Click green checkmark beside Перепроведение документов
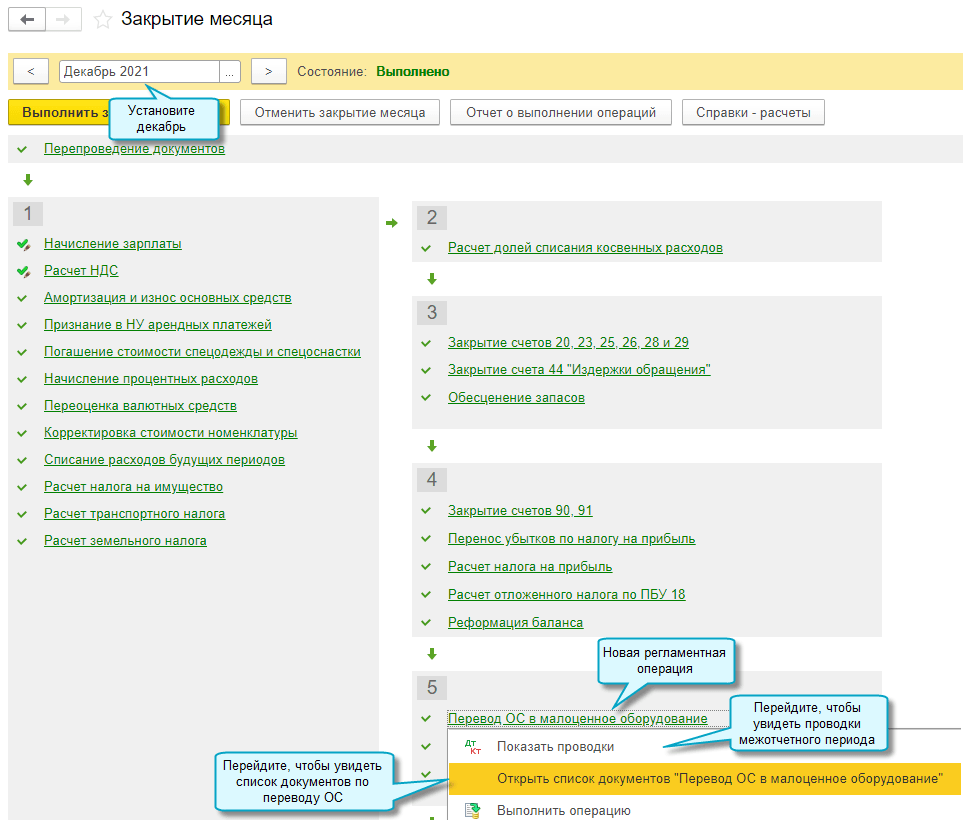 click(x=22, y=149)
